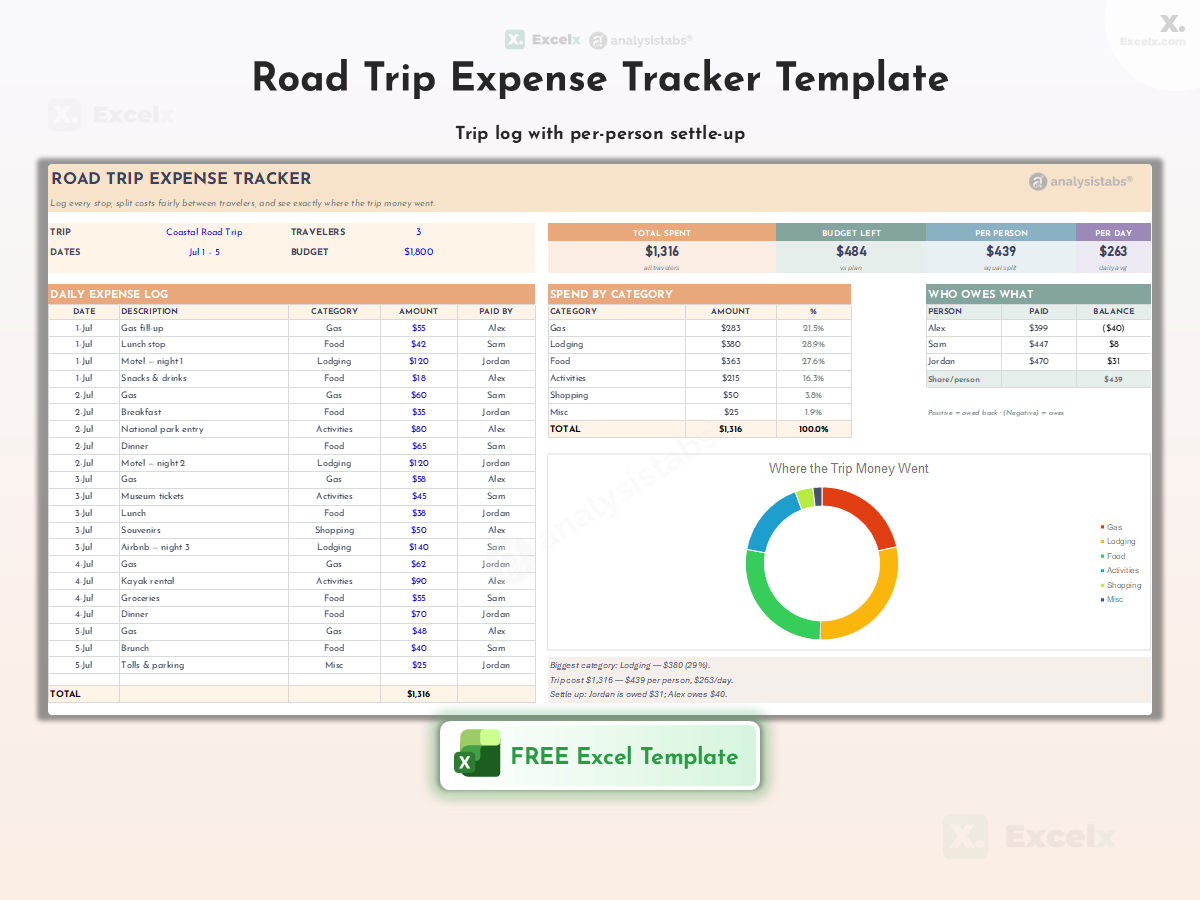Click the DESCRIPTION column header
The width and height of the screenshot is (1200, 900).
(204, 311)
